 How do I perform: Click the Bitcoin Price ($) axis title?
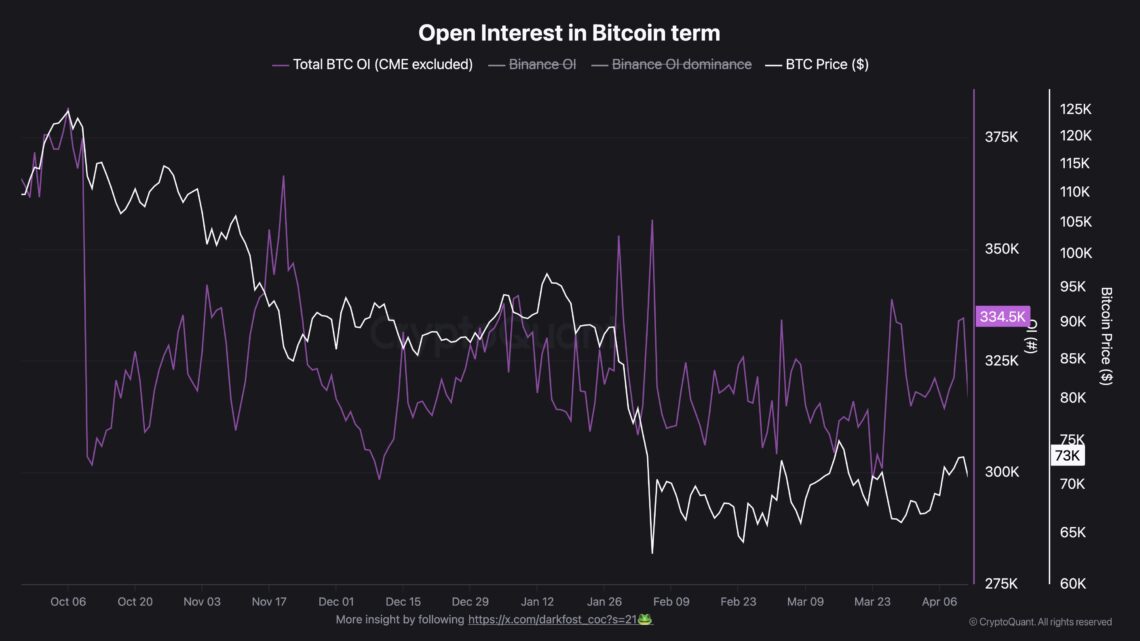tap(1106, 336)
